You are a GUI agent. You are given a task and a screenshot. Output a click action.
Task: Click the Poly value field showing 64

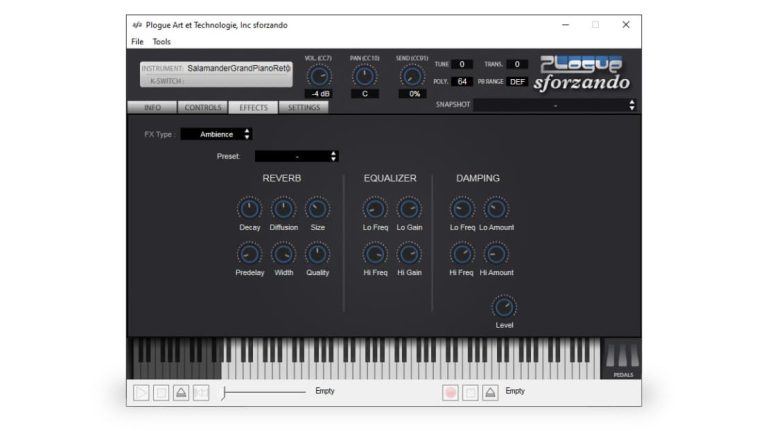pos(462,81)
